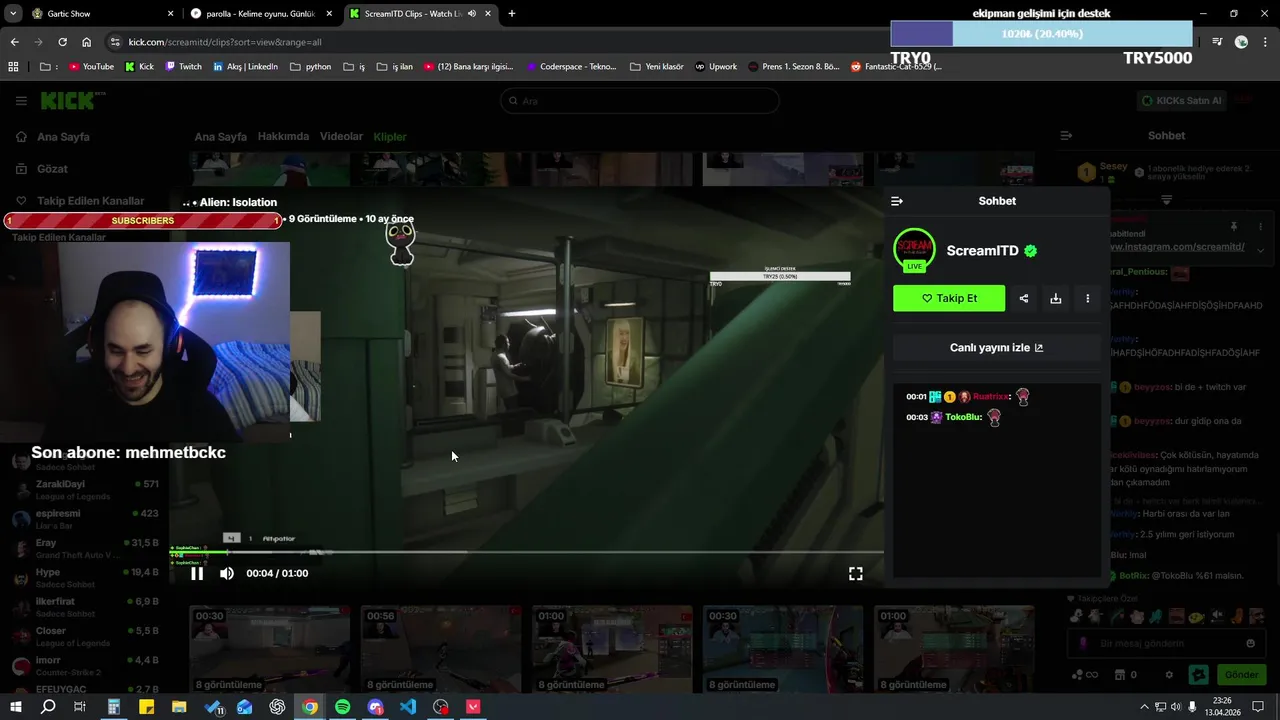The height and width of the screenshot is (720, 1280).
Task: Mute the ScreamITD tab via its speaker icon
Action: pyautogui.click(x=471, y=14)
